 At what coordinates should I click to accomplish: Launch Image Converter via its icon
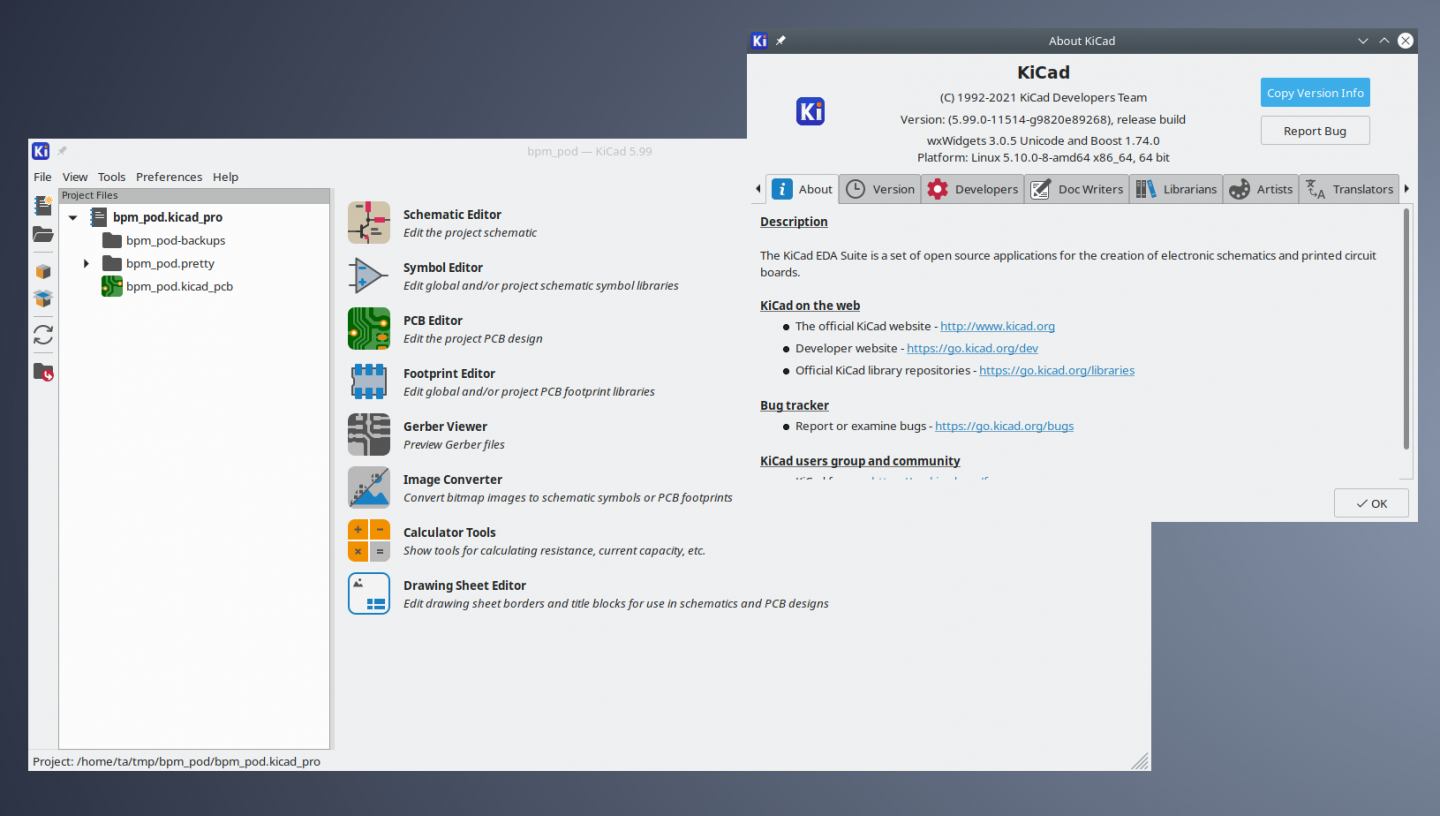point(369,488)
